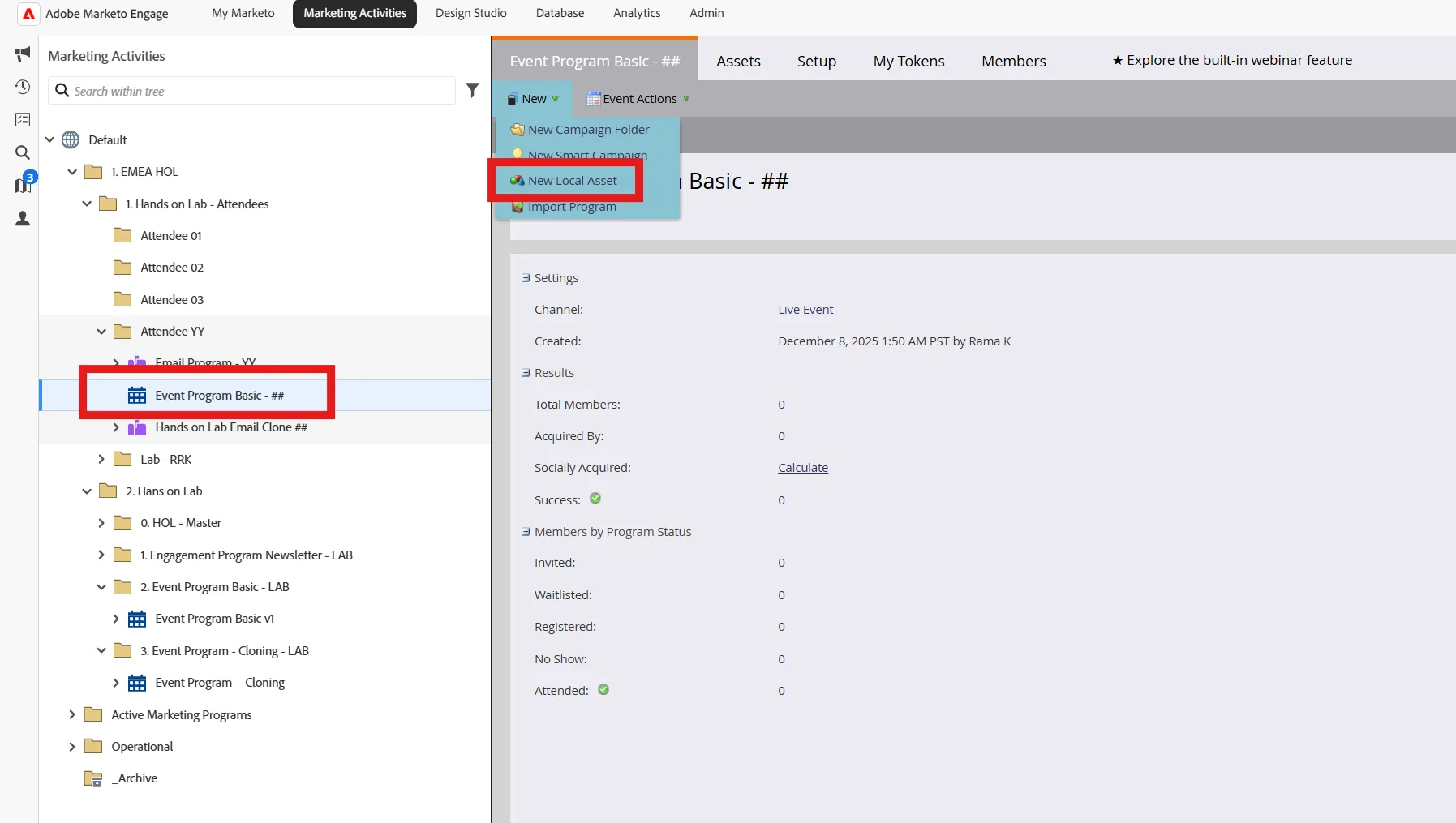Screen dimensions: 1456x823
Task: Click Explore the built-in webinar feature
Action: tap(1232, 60)
